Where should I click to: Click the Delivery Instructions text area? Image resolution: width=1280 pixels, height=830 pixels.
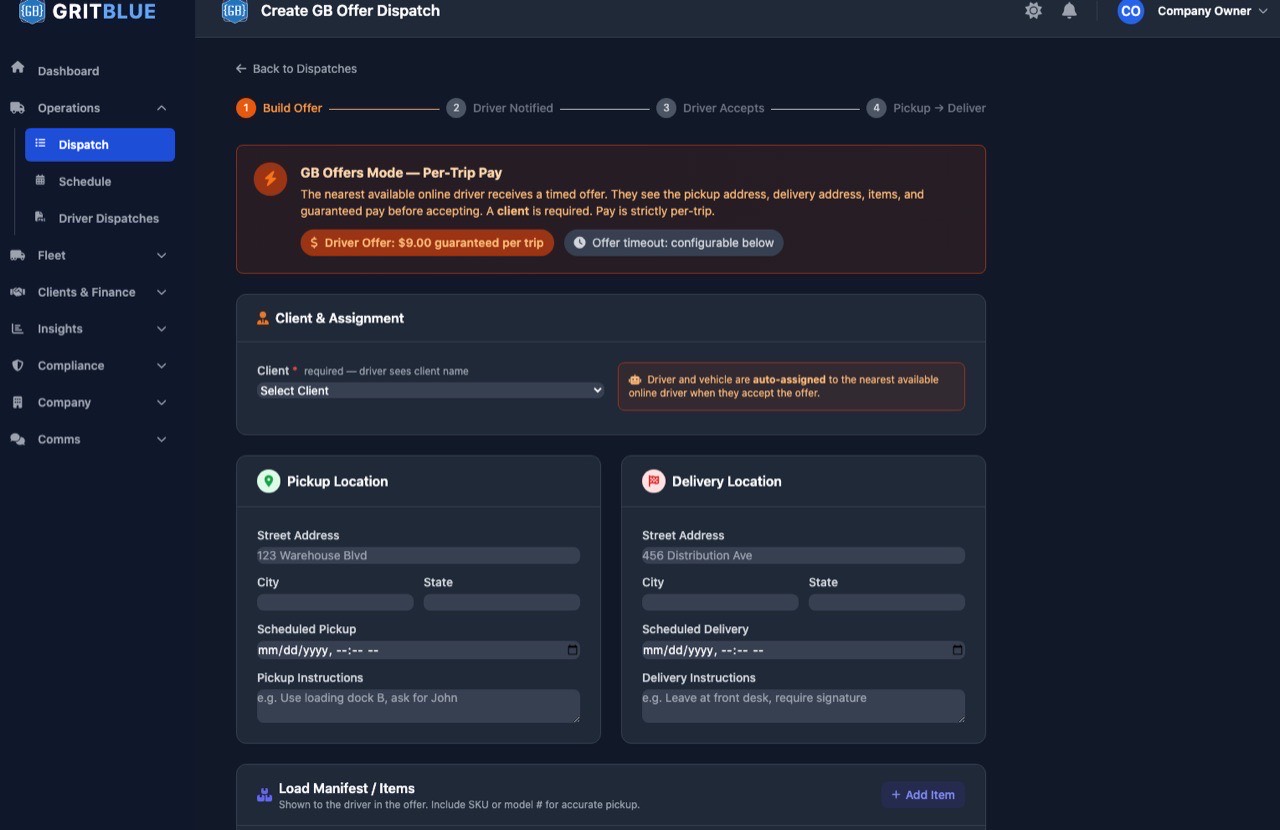[803, 706]
